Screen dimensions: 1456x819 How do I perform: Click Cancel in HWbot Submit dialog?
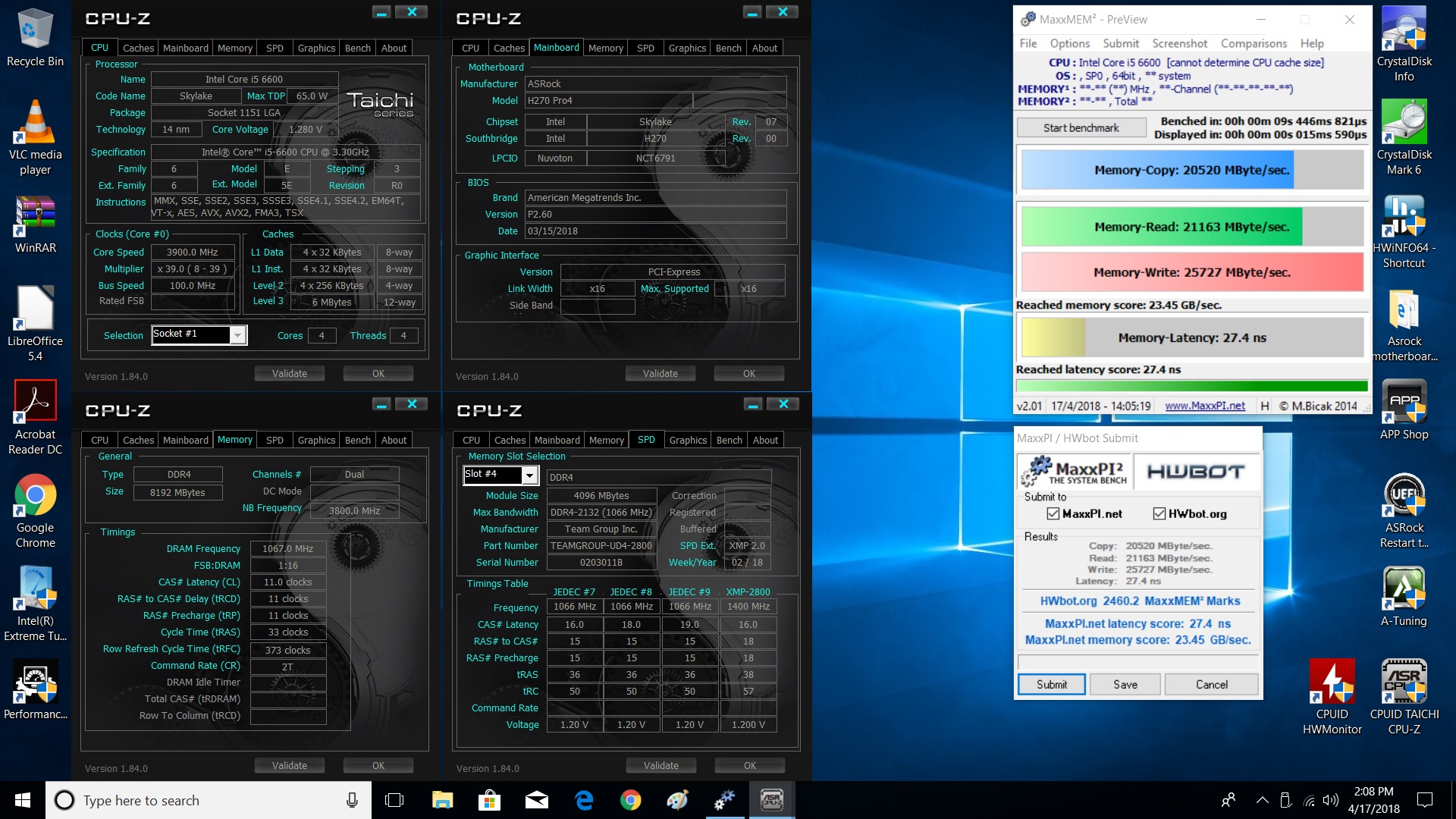pyautogui.click(x=1211, y=684)
